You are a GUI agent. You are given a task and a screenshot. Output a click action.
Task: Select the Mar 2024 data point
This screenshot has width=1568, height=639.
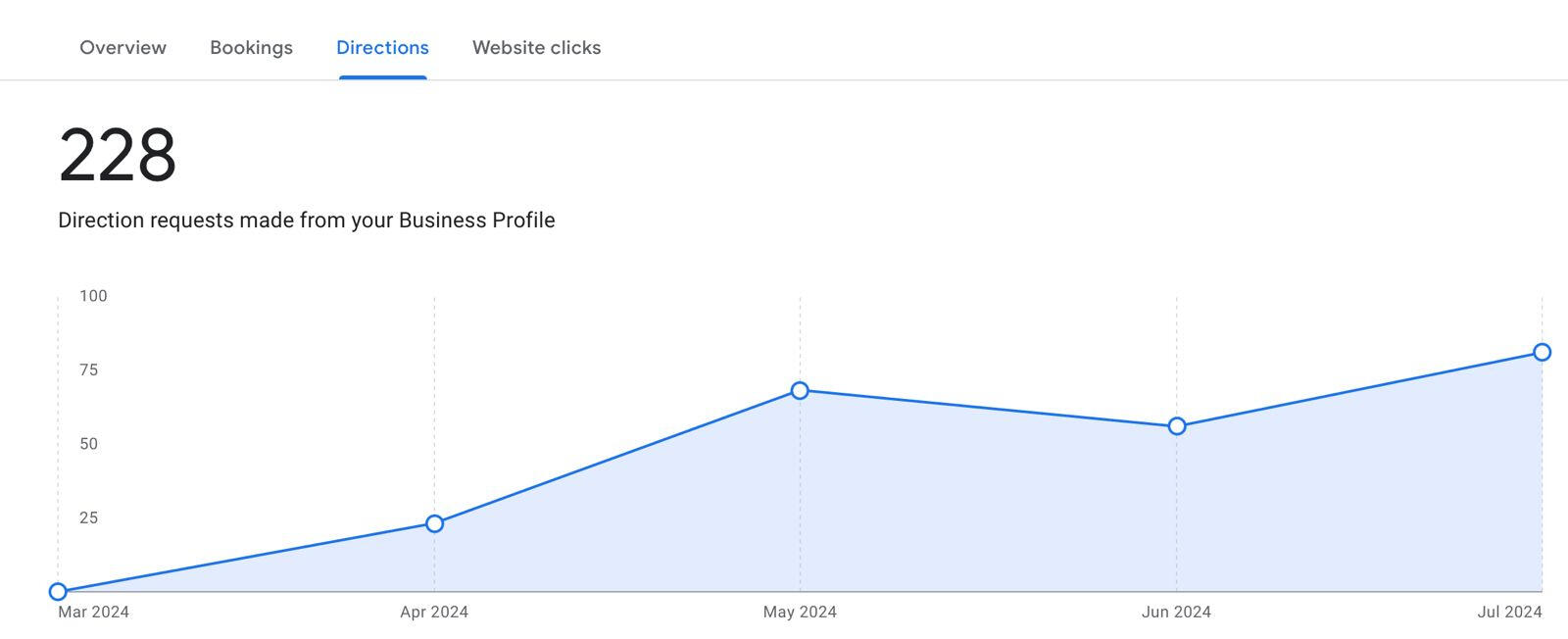pos(59,591)
